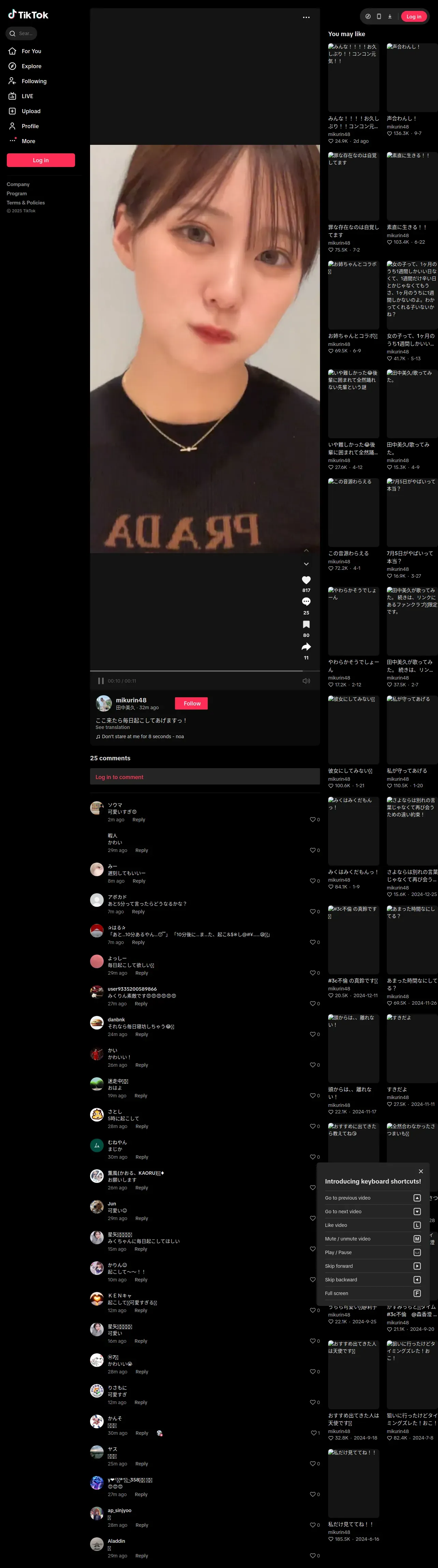Go to previous video with up chevron
This screenshot has width=438, height=1568.
306,550
